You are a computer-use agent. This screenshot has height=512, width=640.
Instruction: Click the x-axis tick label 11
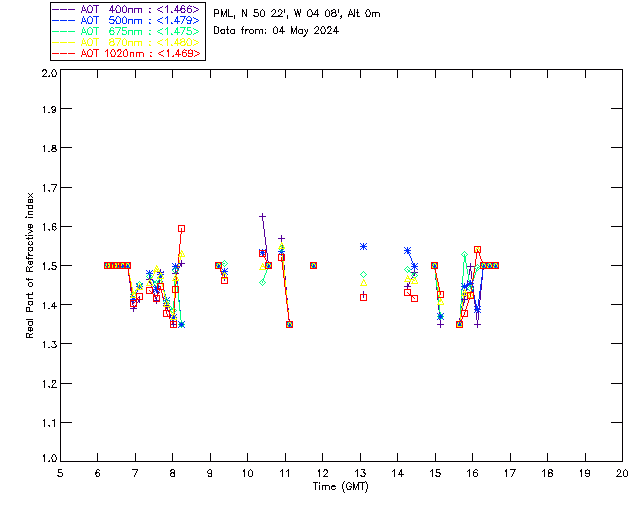pyautogui.click(x=285, y=473)
